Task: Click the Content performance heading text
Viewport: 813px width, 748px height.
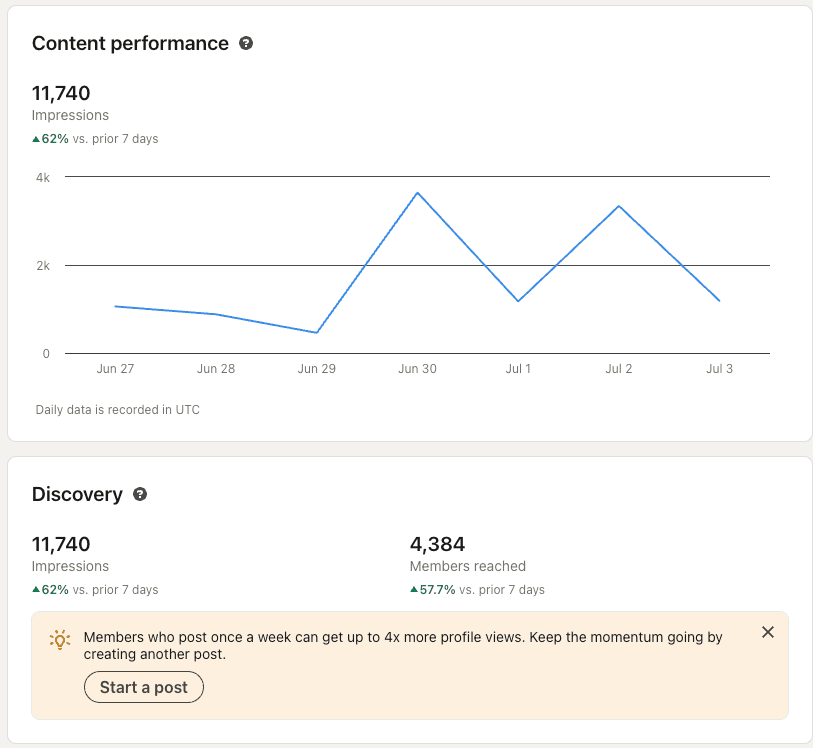Action: tap(130, 44)
